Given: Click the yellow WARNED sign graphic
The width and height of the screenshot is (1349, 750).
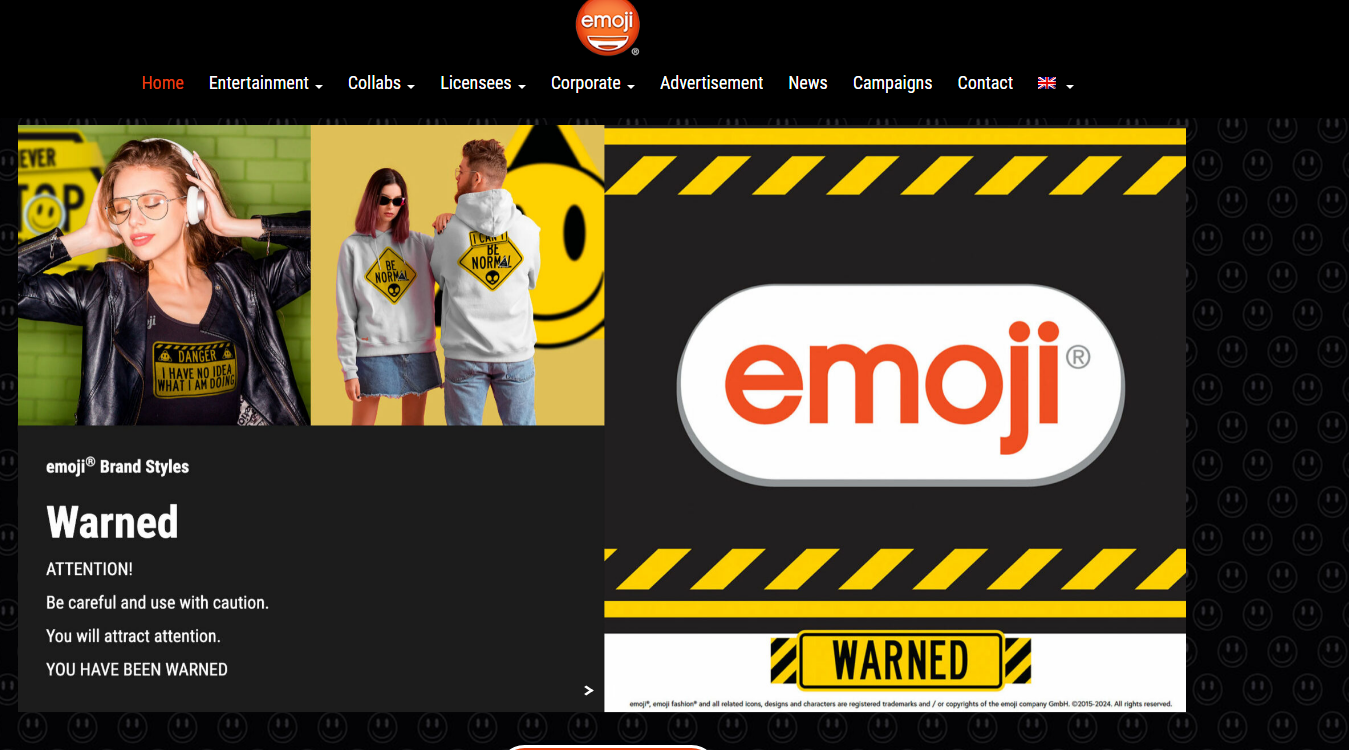Looking at the screenshot, I should pyautogui.click(x=900, y=660).
